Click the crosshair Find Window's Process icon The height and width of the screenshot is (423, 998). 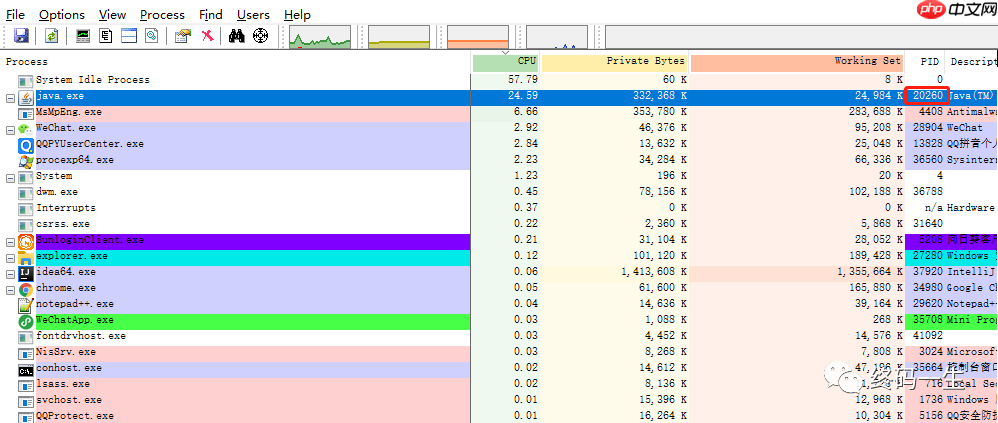(x=260, y=36)
